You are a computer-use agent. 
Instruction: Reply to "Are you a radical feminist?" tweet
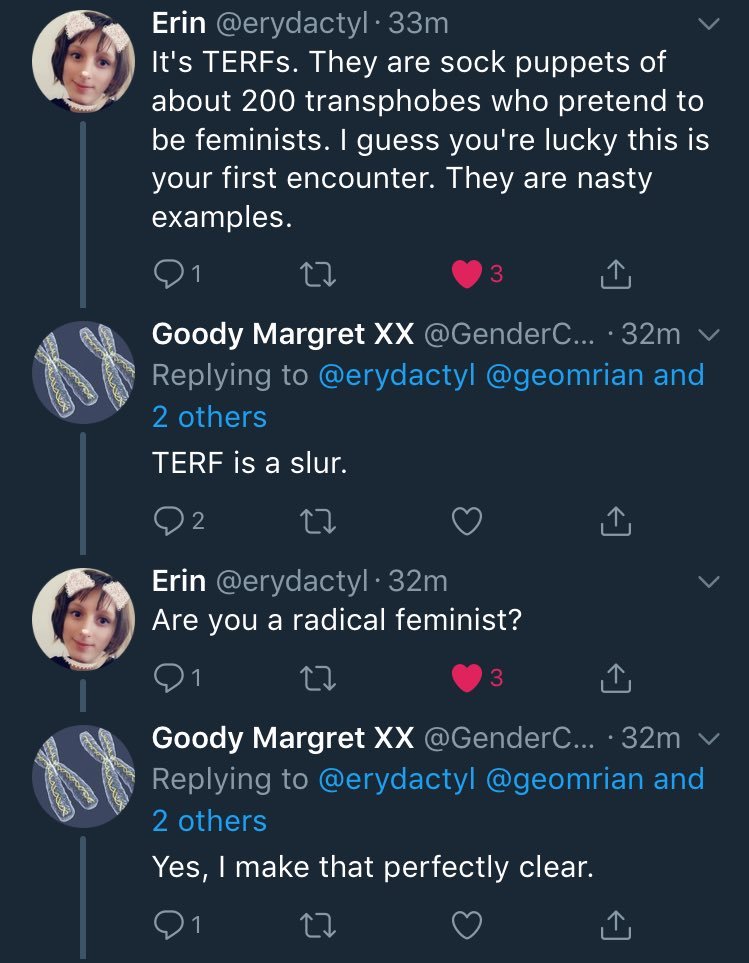point(166,678)
